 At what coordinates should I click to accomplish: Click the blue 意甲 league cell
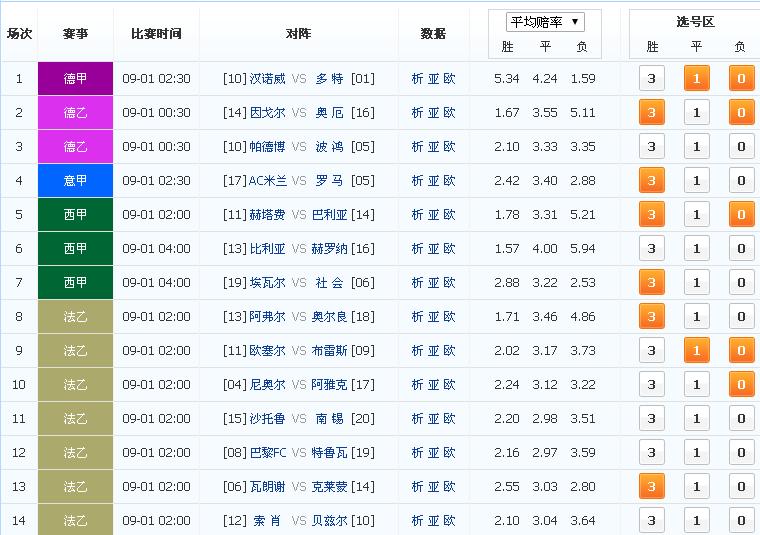(x=75, y=181)
